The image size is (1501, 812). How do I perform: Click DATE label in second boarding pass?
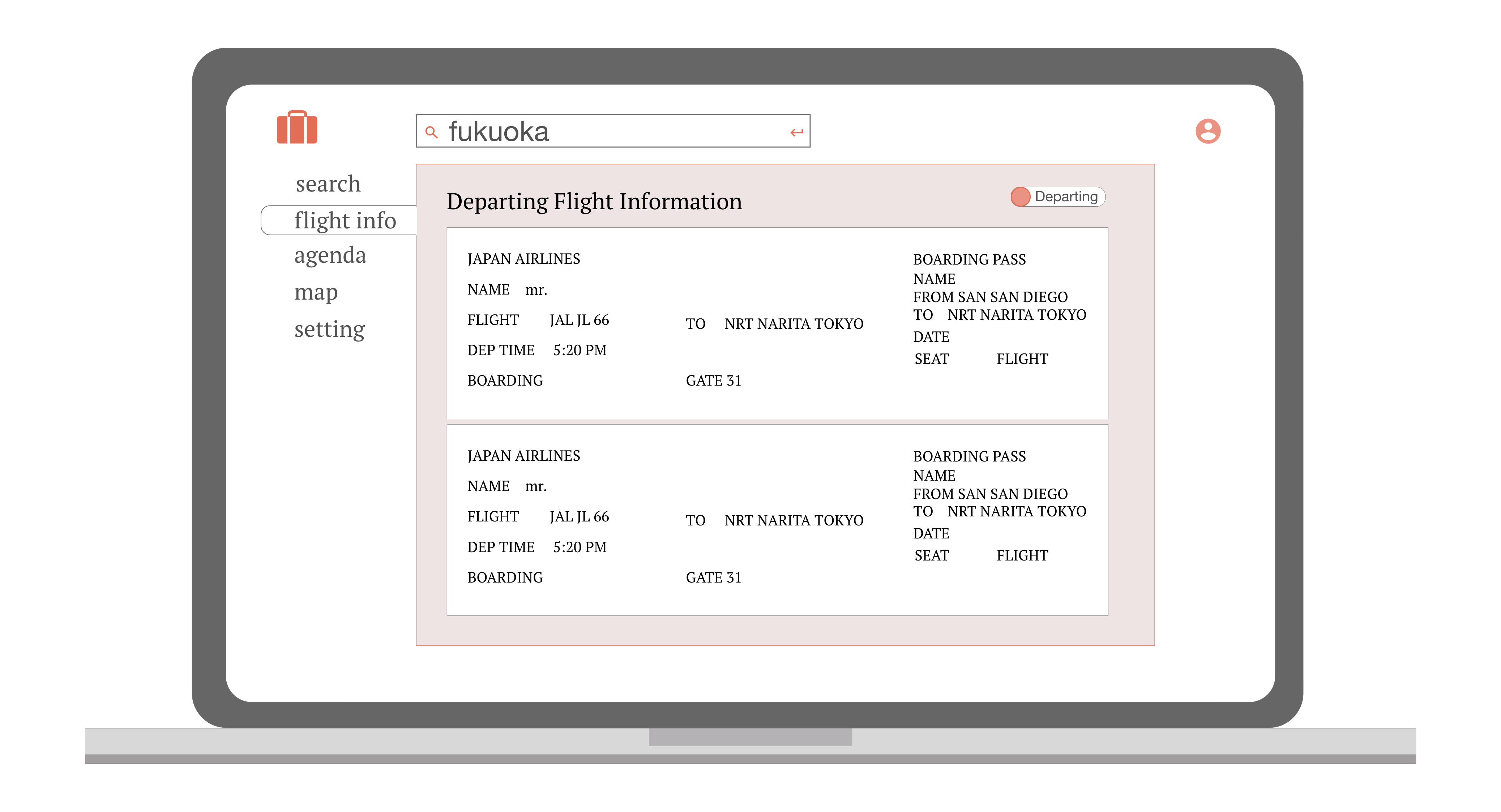point(931,534)
